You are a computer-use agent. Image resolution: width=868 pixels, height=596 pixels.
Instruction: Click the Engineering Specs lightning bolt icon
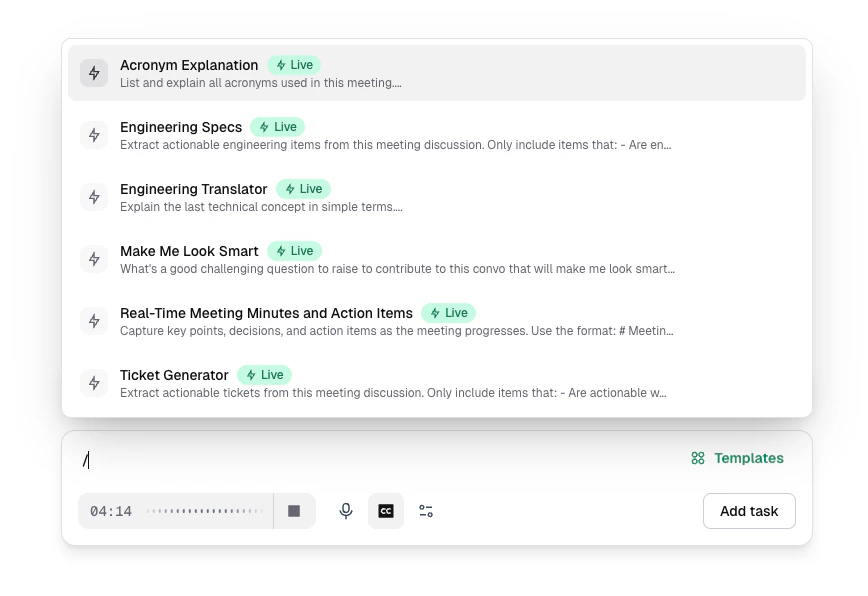tap(94, 135)
